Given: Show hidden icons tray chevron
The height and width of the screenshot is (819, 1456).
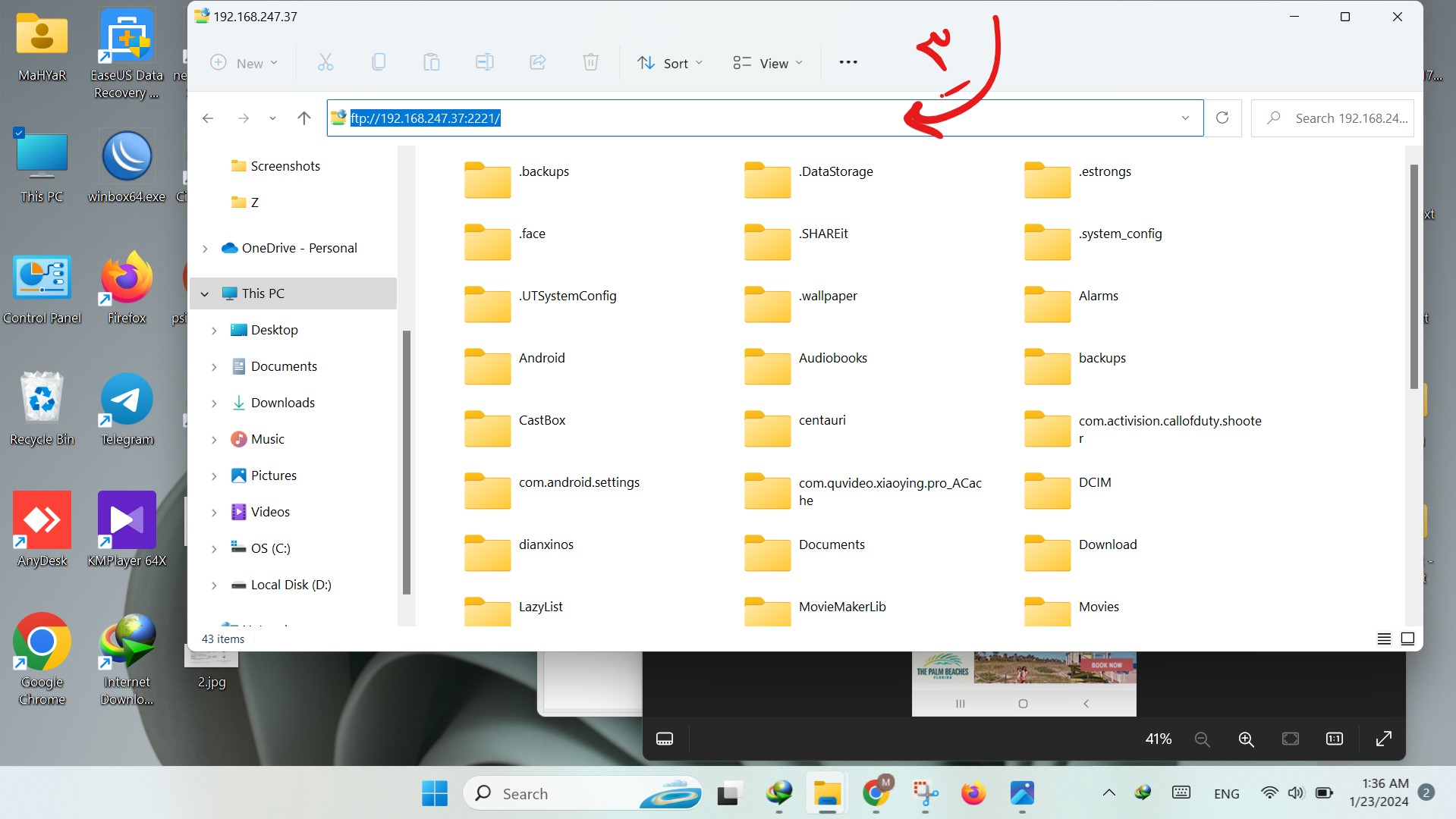Looking at the screenshot, I should [x=1109, y=793].
